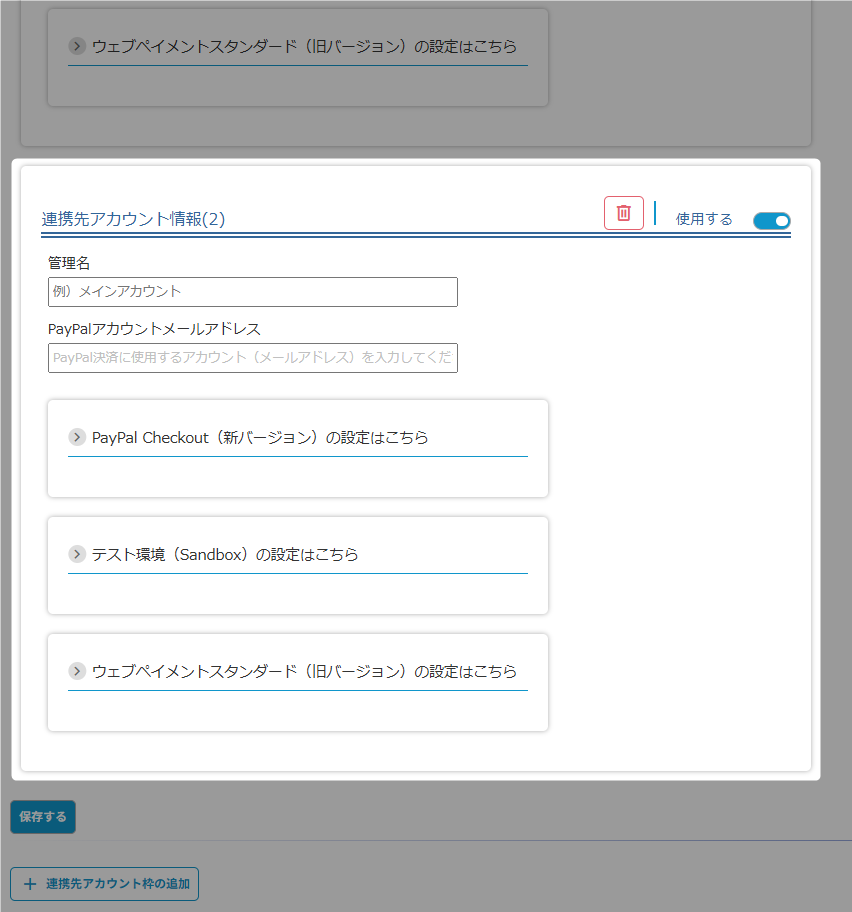The width and height of the screenshot is (852, 912).
Task: Expand テスト環境（Sandbox）の設定はこちら
Action: click(x=225, y=554)
